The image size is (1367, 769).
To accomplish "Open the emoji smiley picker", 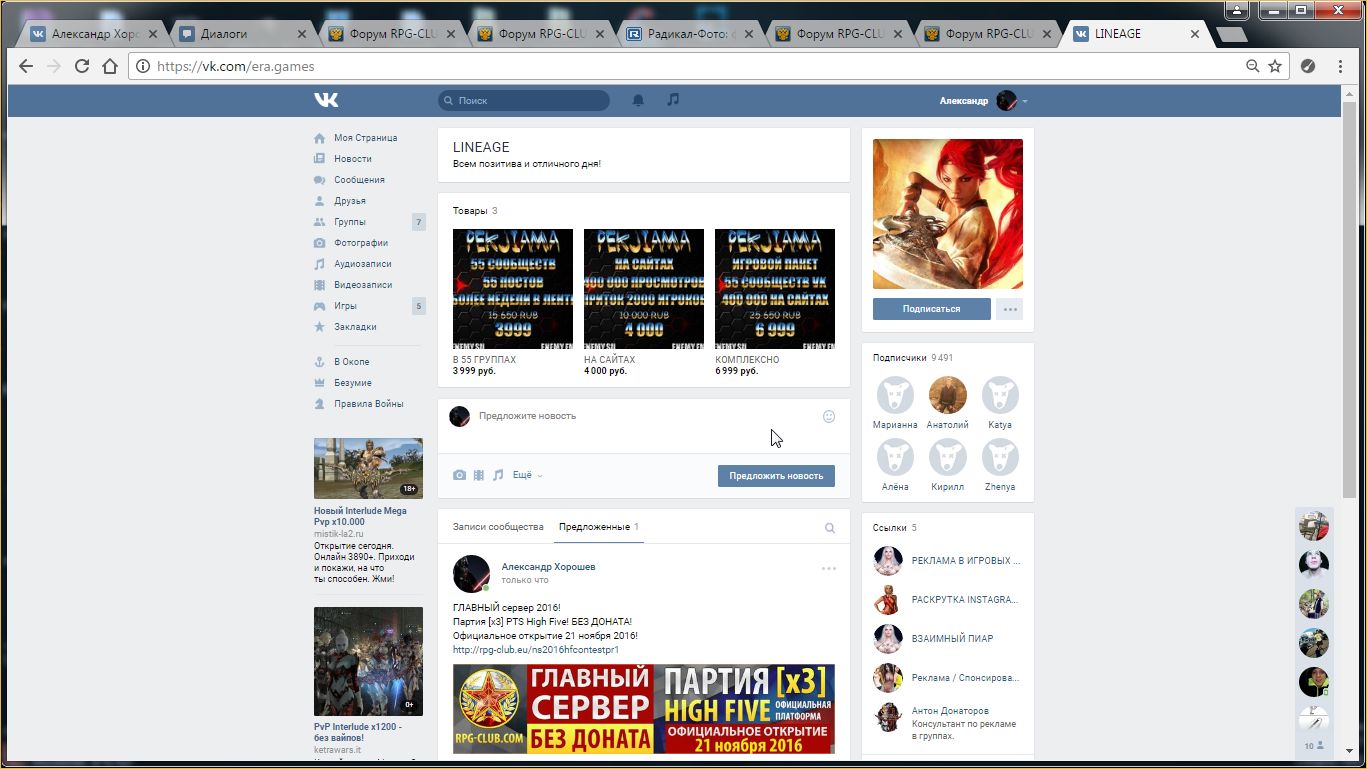I will (x=829, y=416).
